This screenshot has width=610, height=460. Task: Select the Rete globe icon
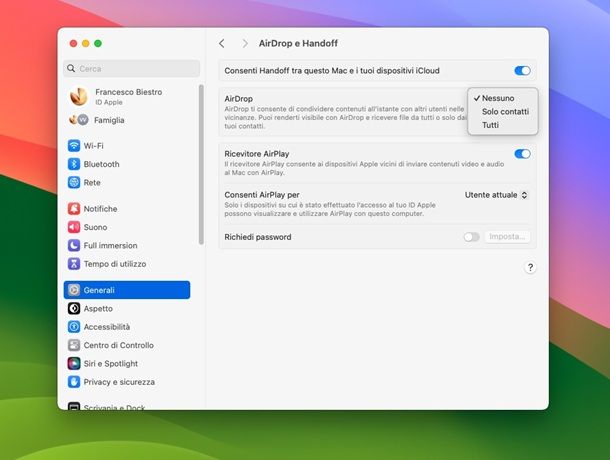pos(74,182)
